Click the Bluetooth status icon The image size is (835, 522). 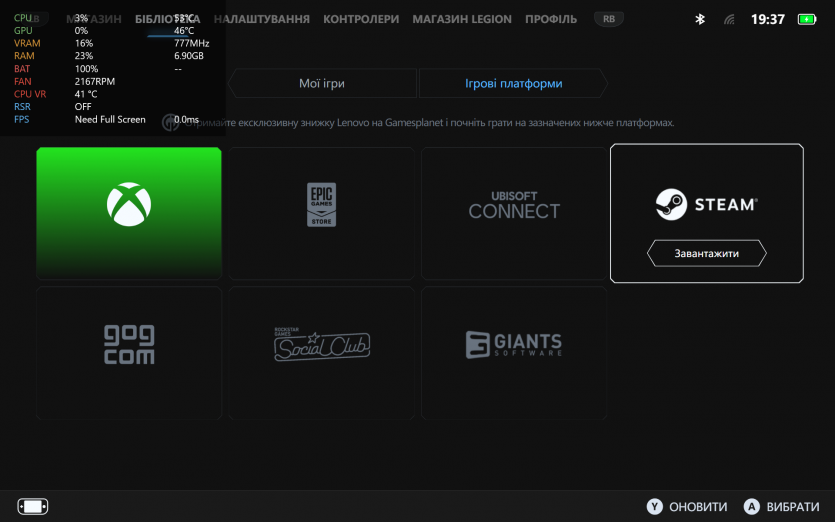(x=700, y=19)
